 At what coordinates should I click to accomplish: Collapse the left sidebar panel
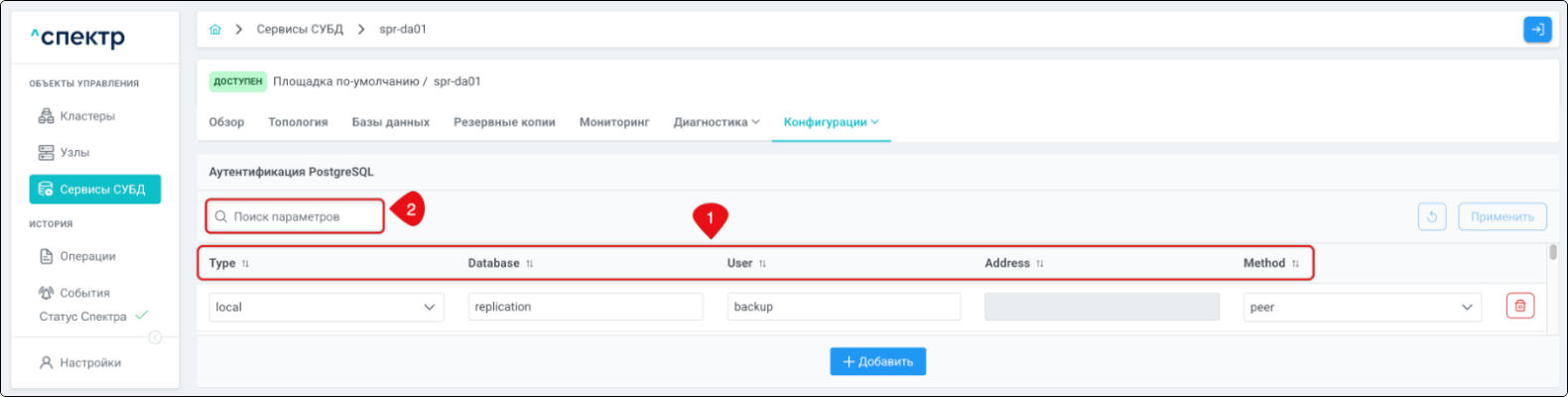155,337
